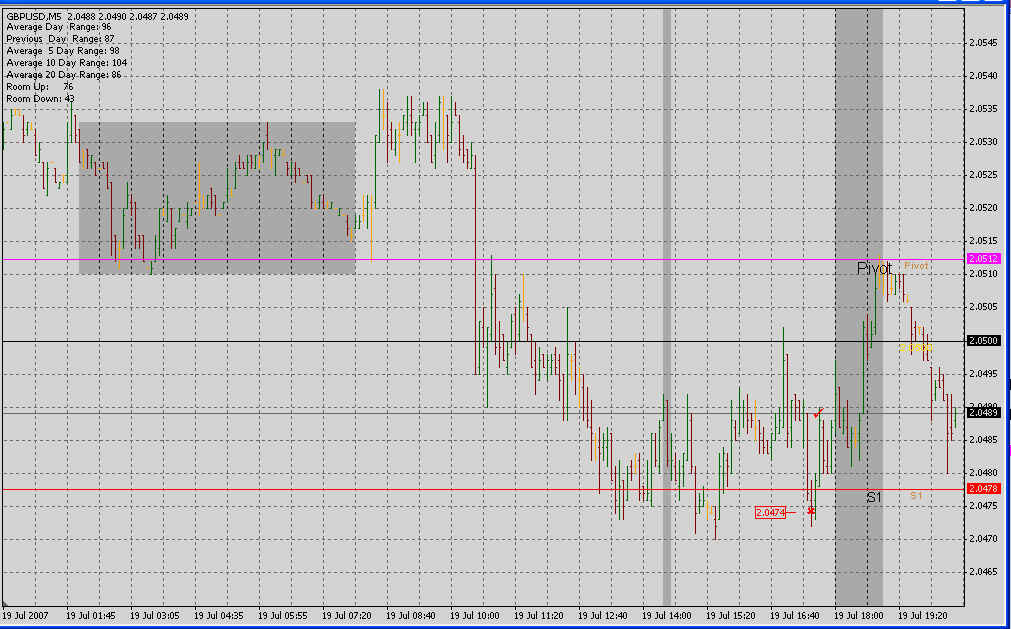Click the yellow 2.0500 text marker

914,347
